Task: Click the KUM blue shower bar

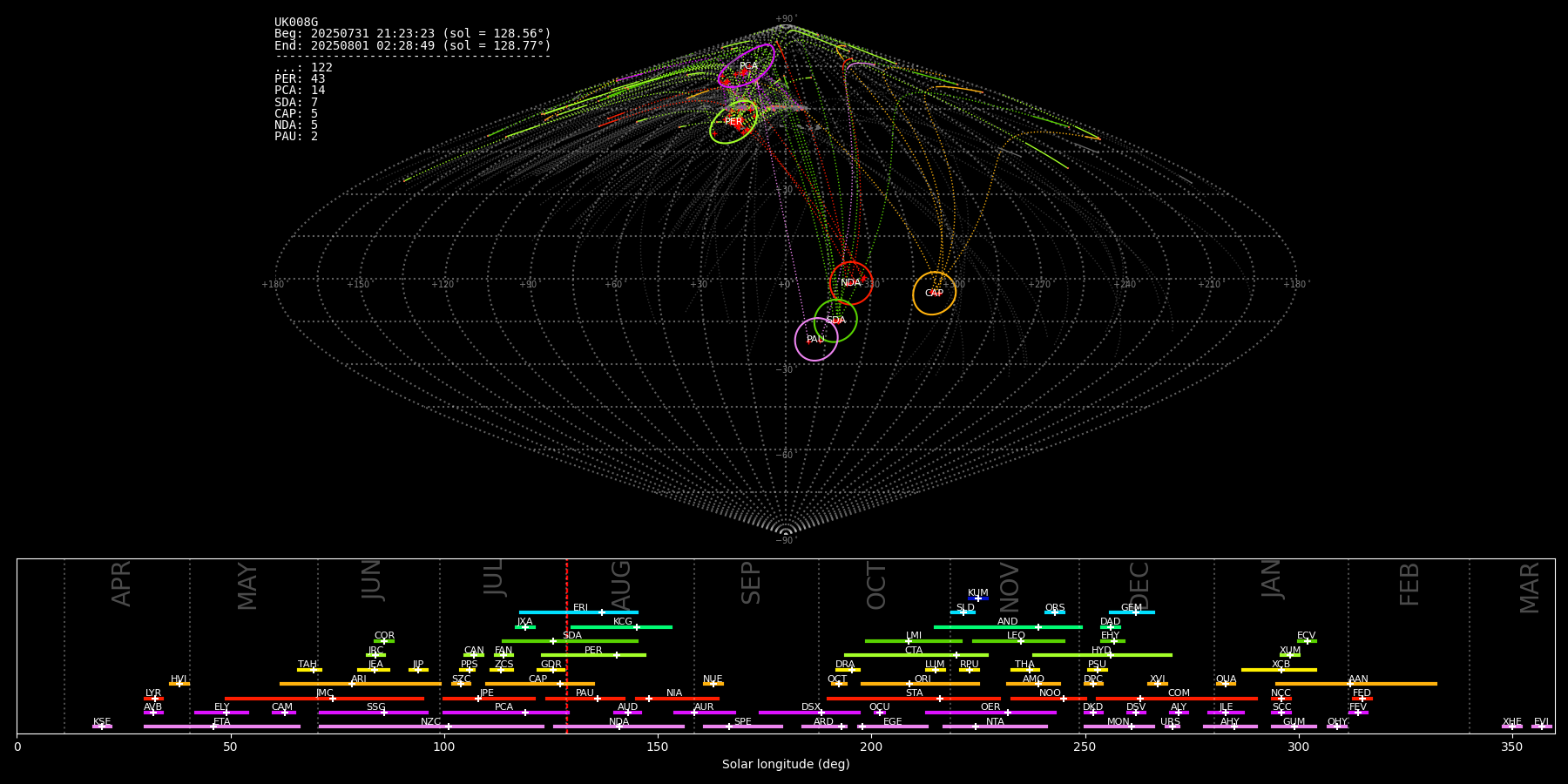Action: [x=978, y=598]
